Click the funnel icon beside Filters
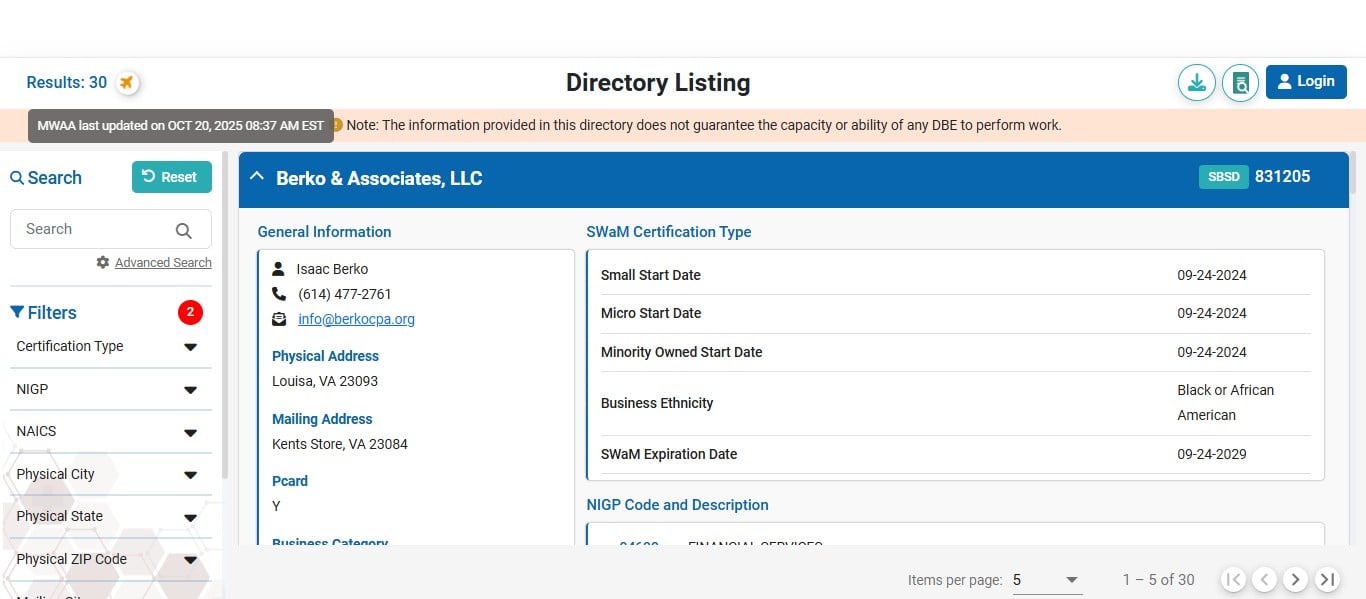The height and width of the screenshot is (599, 1366). tap(17, 313)
